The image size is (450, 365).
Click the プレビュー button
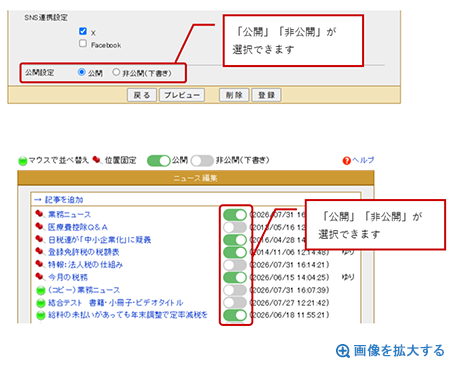pyautogui.click(x=182, y=95)
